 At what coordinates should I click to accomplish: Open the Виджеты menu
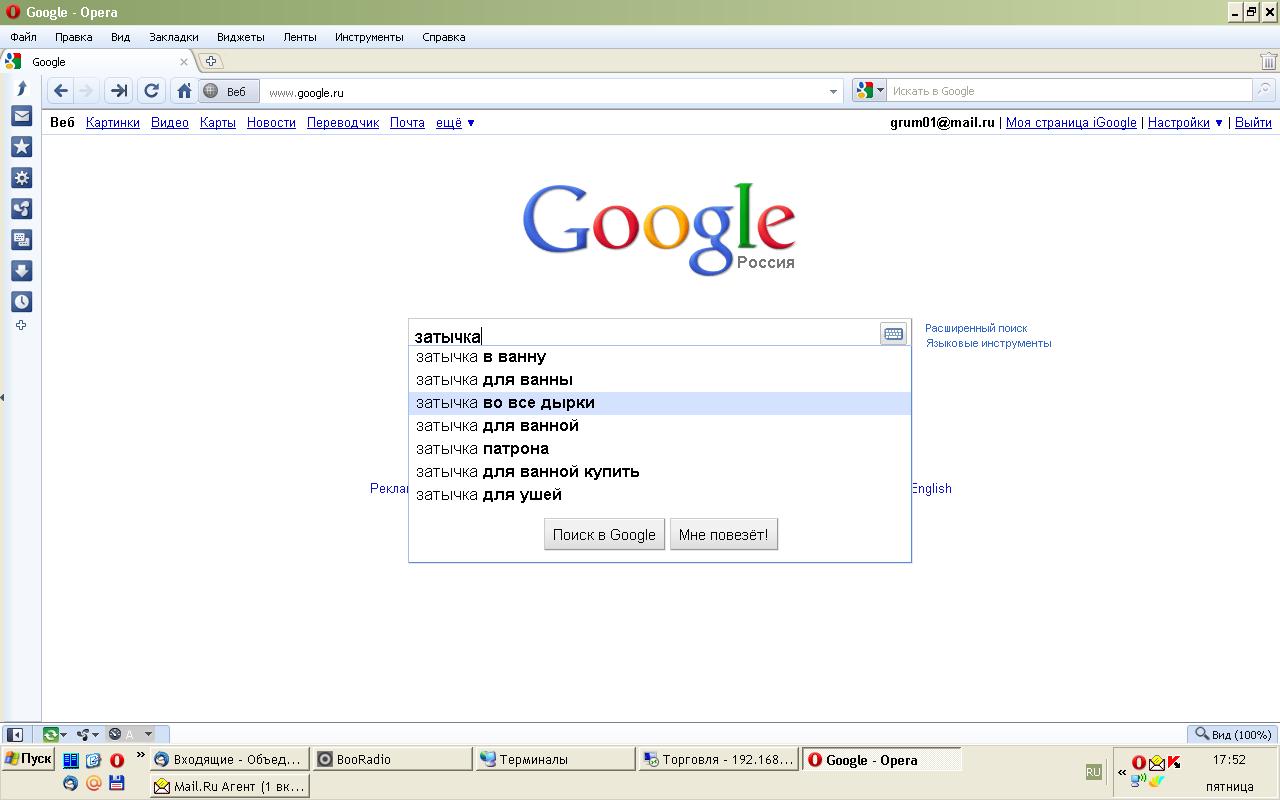point(241,37)
